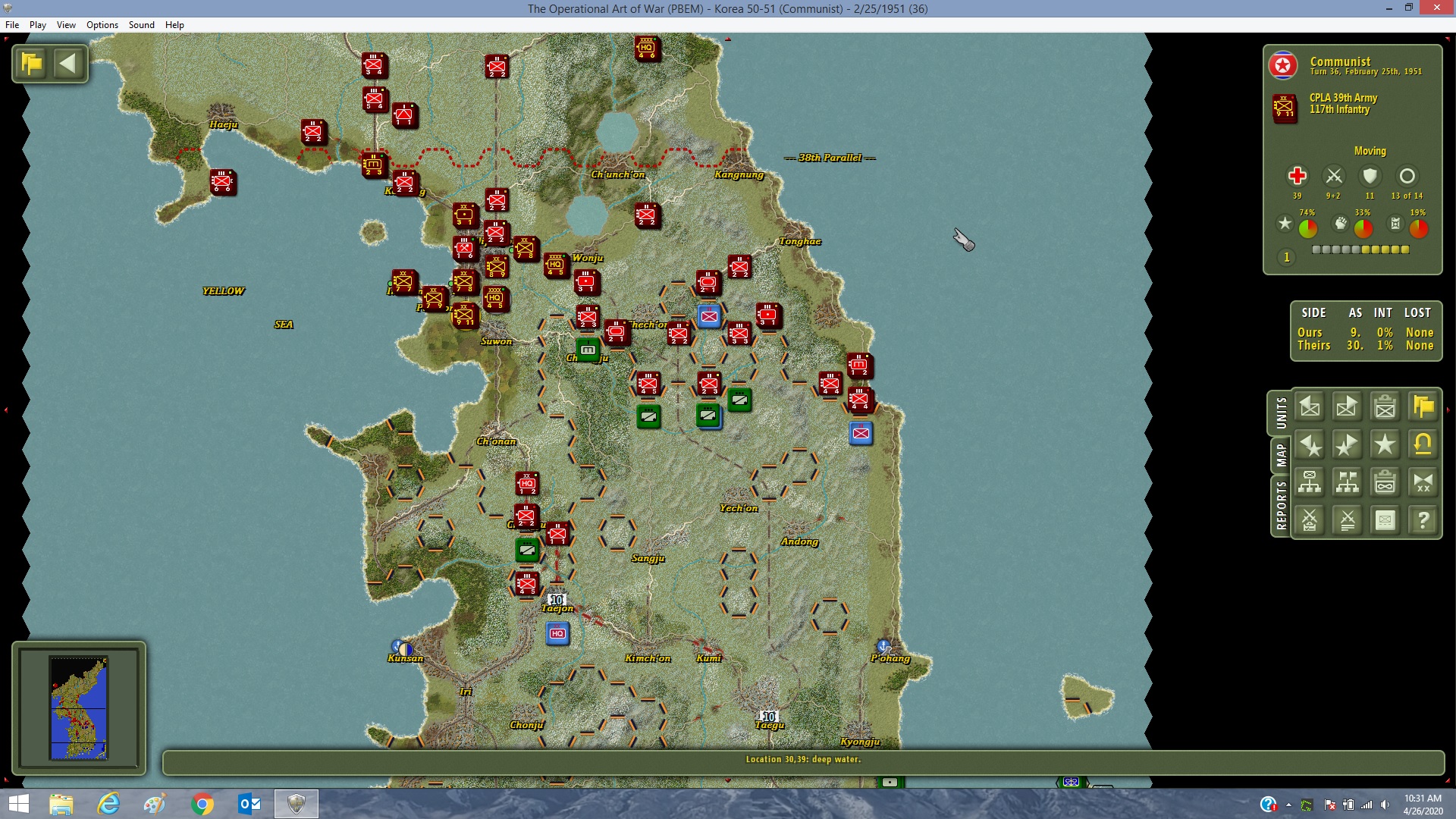Click the movement points segment bar
Image resolution: width=1456 pixels, height=819 pixels.
point(1360,249)
